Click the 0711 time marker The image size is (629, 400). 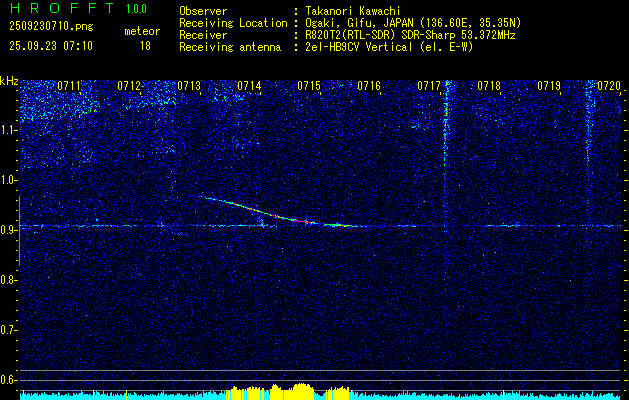point(69,86)
